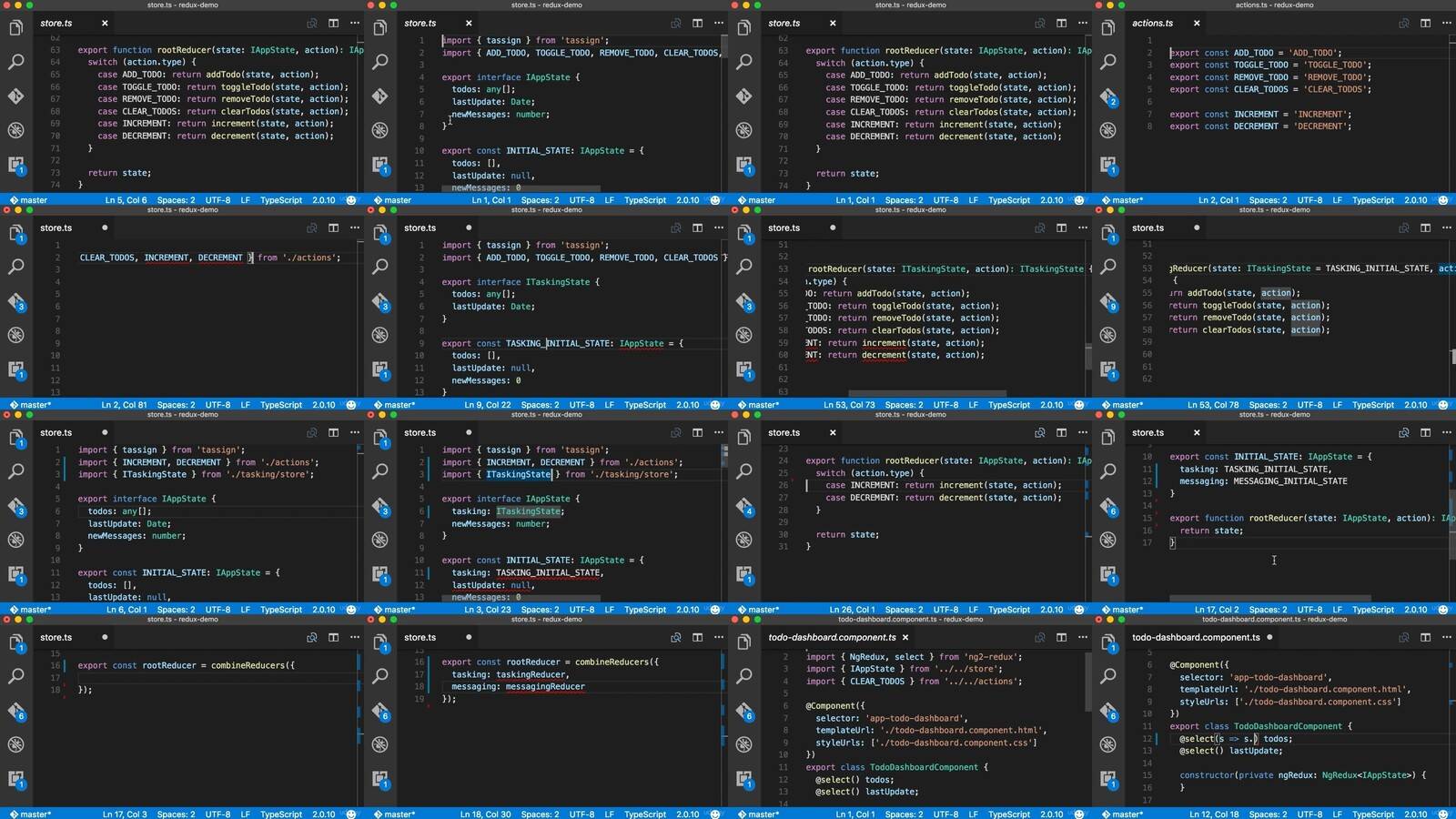
Task: Click feedback smiley in actions.ts status bar
Action: click(x=1443, y=200)
